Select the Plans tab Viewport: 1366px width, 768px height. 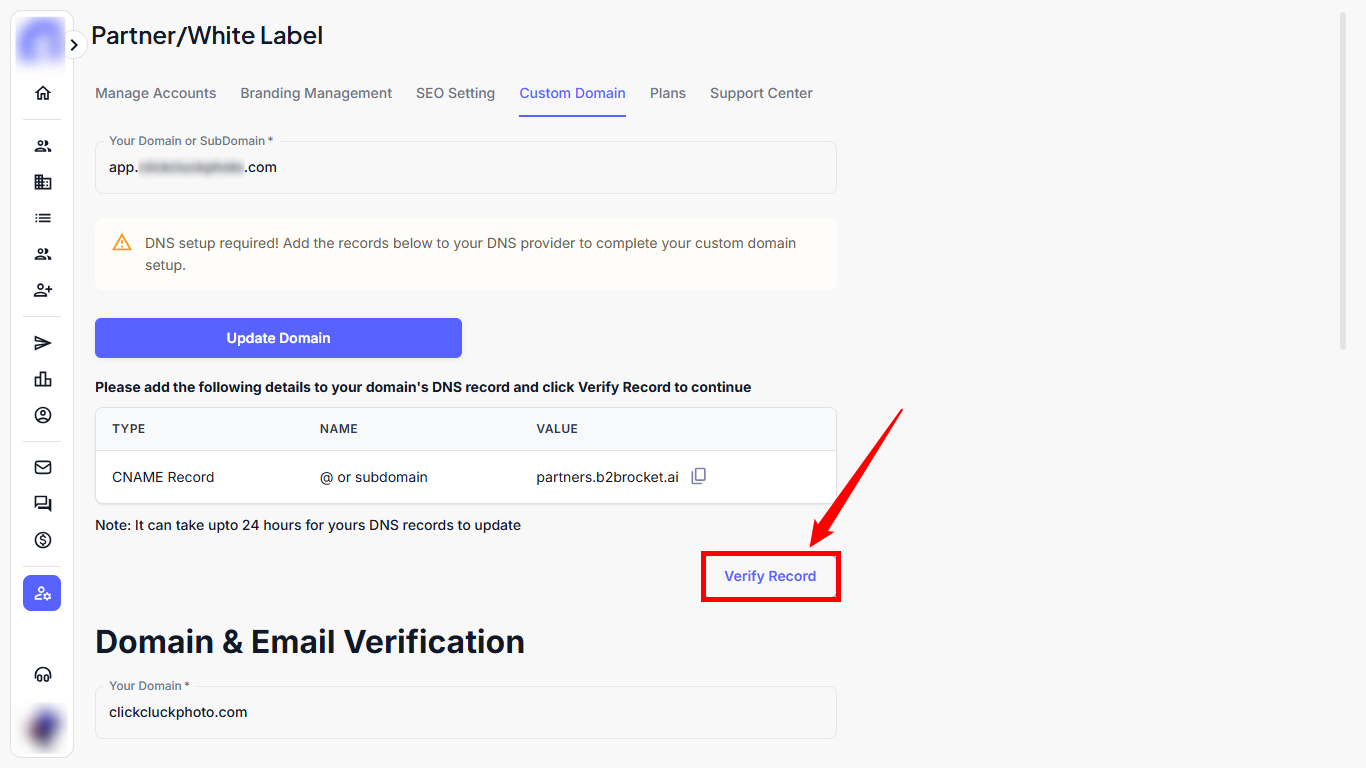click(667, 93)
